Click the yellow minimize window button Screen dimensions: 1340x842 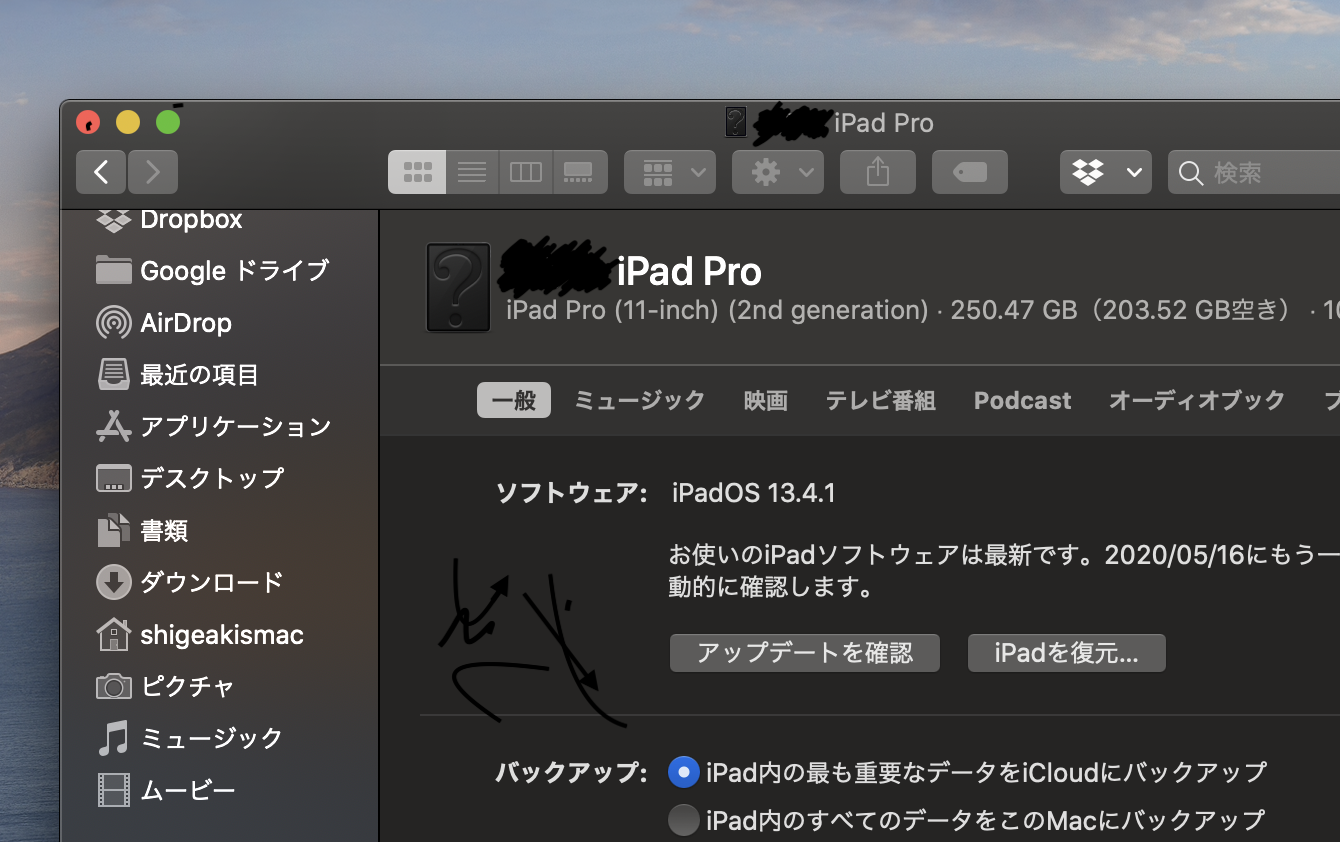[x=128, y=122]
